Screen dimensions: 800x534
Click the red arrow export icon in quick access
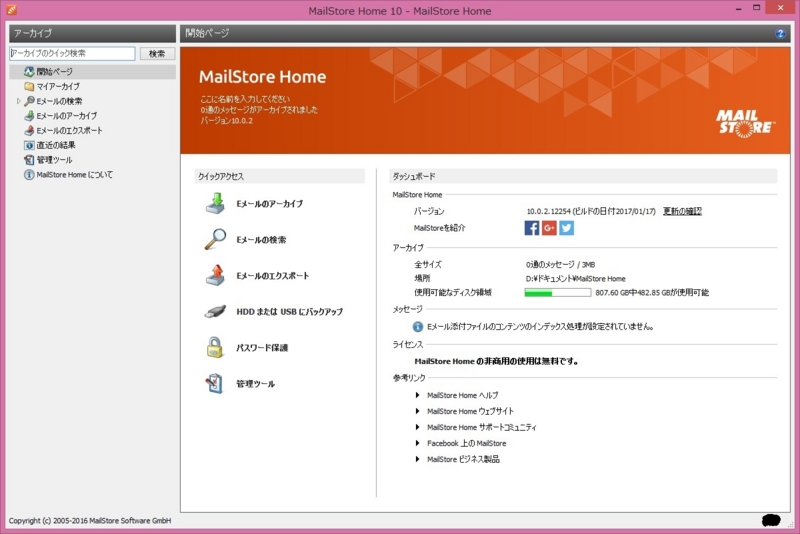[216, 275]
